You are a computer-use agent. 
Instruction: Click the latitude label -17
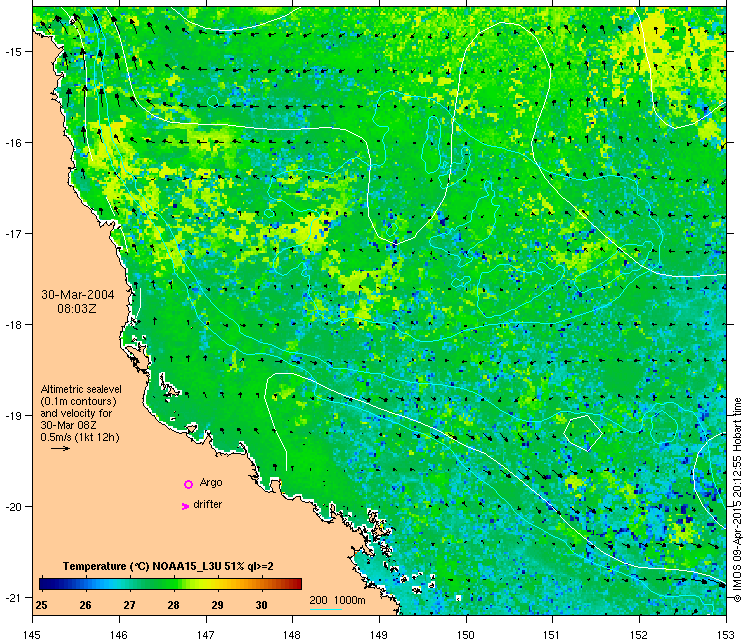click(x=13, y=233)
